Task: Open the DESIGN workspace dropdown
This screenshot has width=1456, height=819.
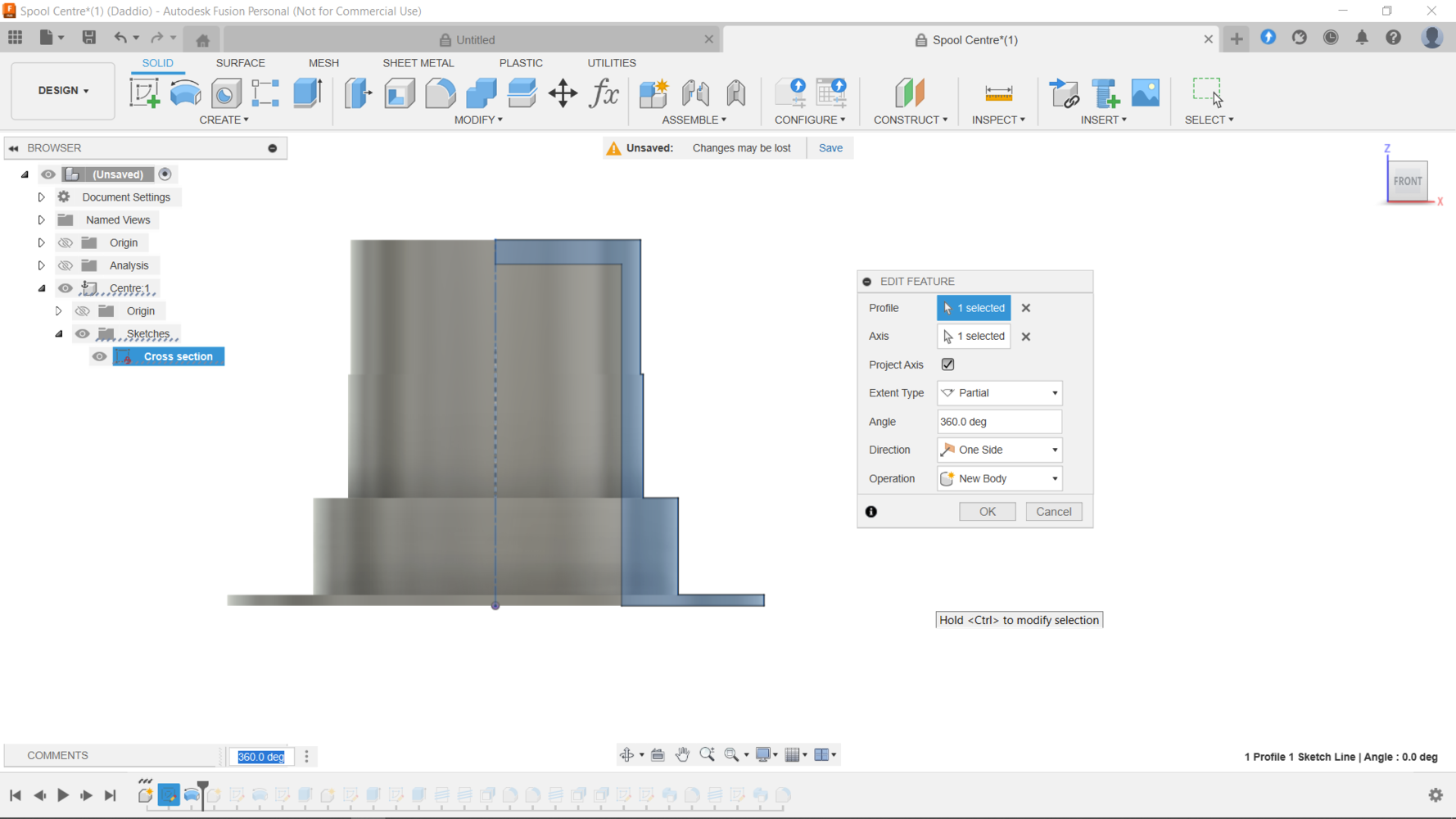Action: [x=63, y=91]
